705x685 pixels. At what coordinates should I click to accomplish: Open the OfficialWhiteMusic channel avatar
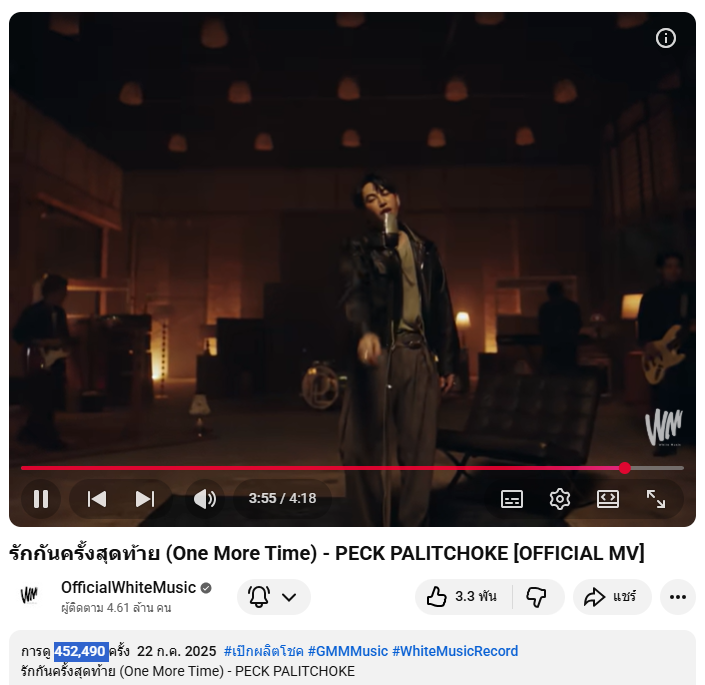click(30, 596)
